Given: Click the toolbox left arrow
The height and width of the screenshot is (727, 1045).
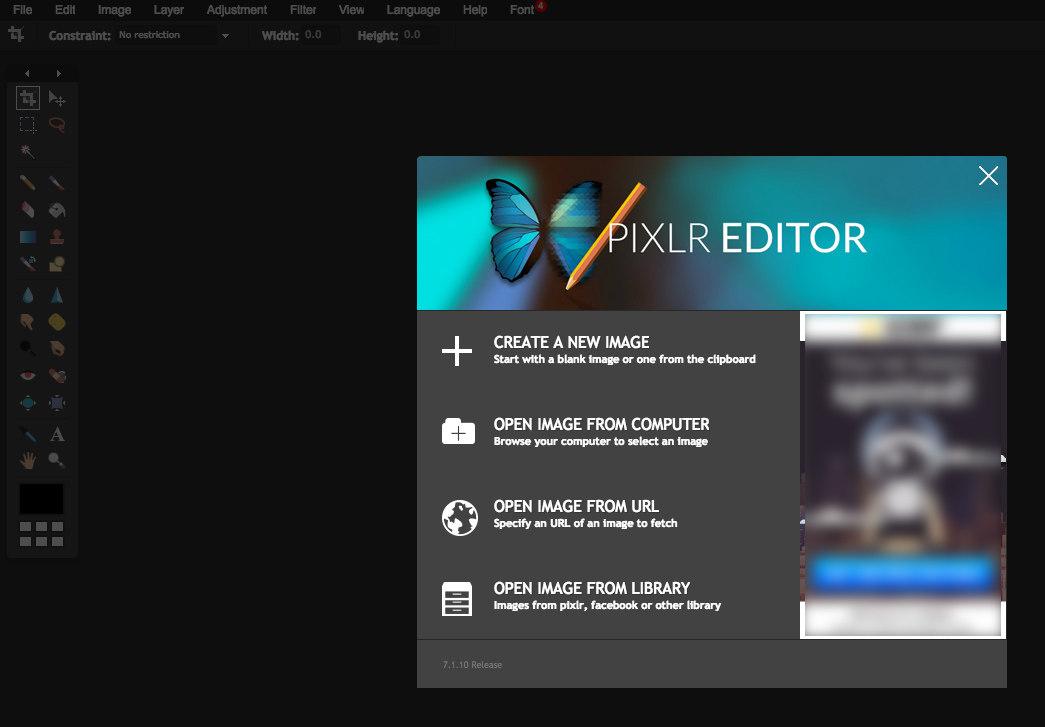Looking at the screenshot, I should [x=27, y=73].
